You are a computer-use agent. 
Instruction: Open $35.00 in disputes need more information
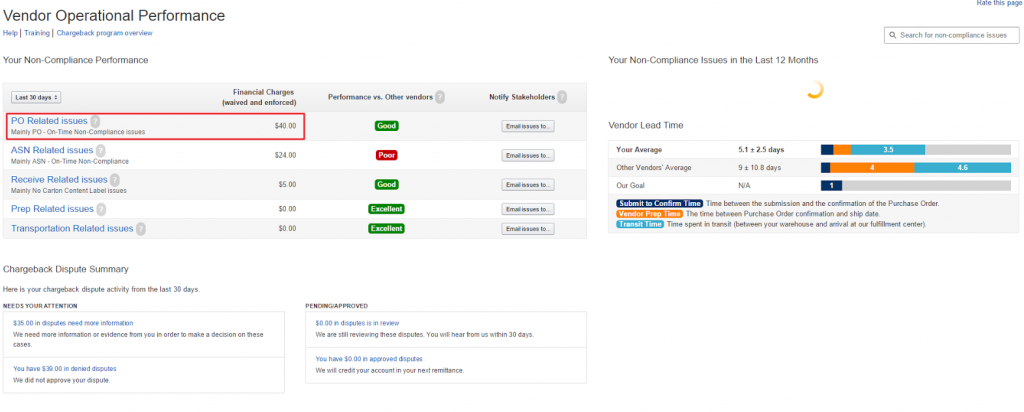pos(73,323)
